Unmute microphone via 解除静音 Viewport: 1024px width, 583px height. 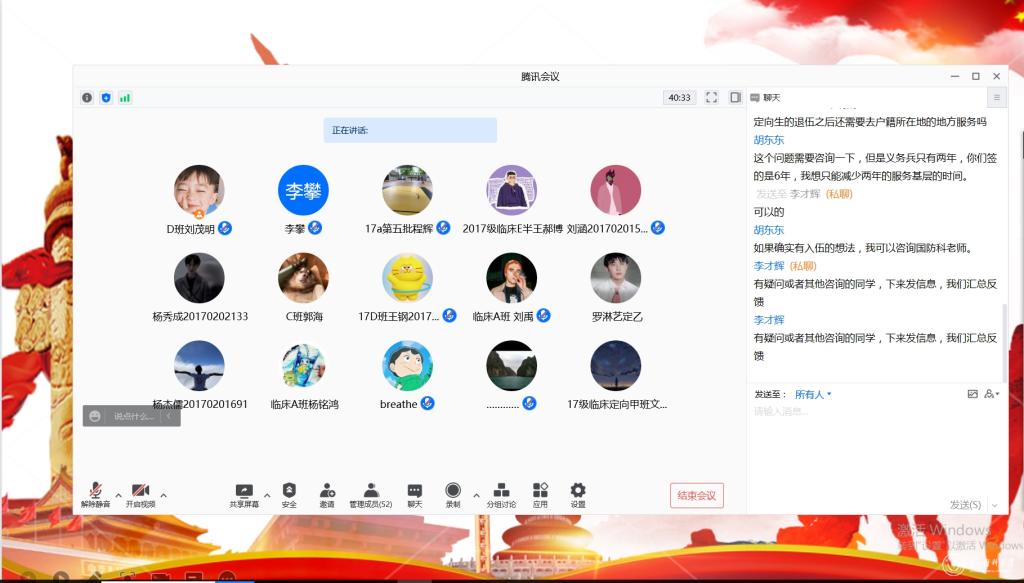(96, 491)
